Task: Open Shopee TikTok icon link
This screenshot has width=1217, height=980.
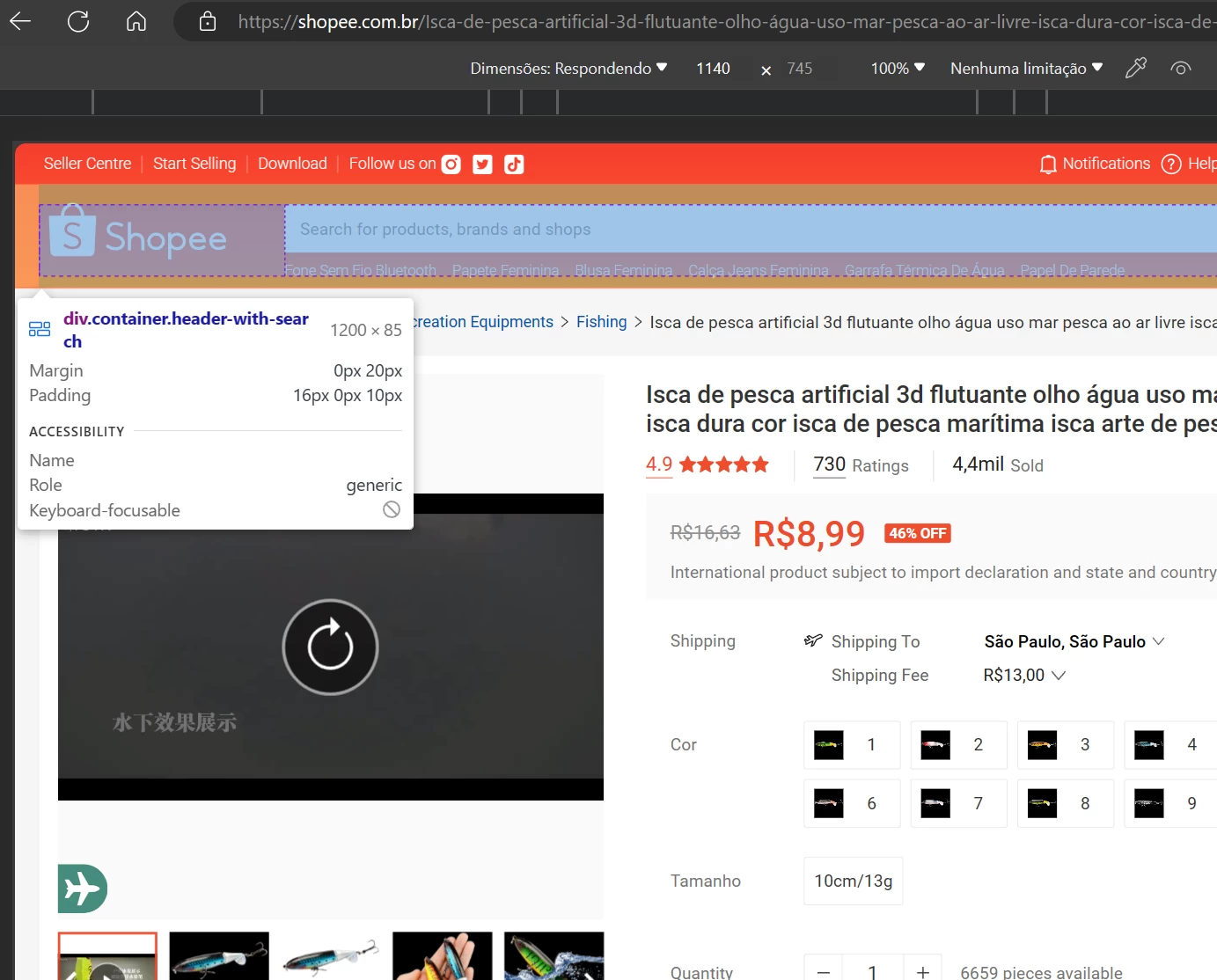Action: [x=514, y=165]
